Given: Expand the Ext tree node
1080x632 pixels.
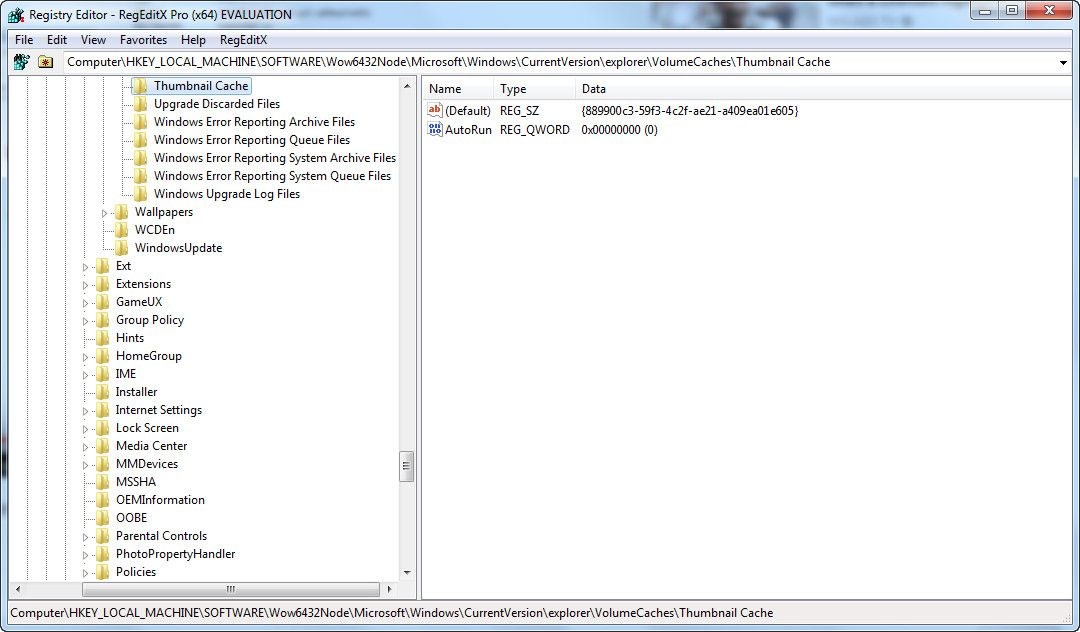Looking at the screenshot, I should pos(86,265).
